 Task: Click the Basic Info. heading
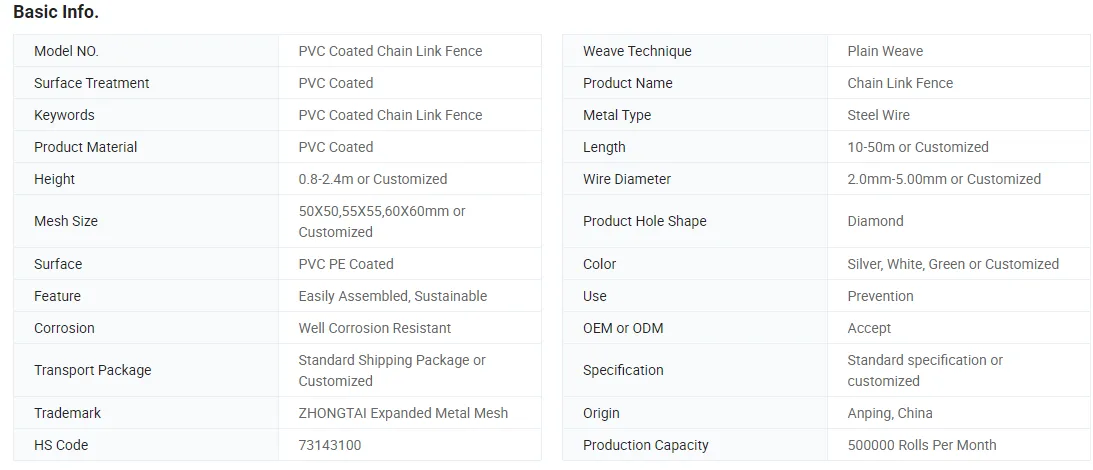click(56, 12)
